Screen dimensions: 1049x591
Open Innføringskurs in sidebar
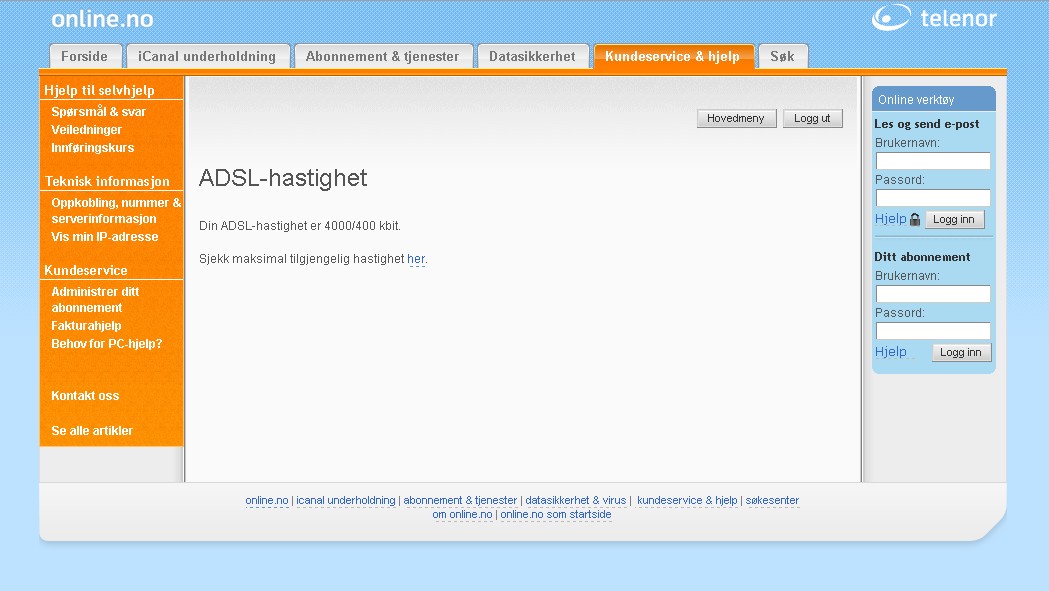tap(92, 148)
